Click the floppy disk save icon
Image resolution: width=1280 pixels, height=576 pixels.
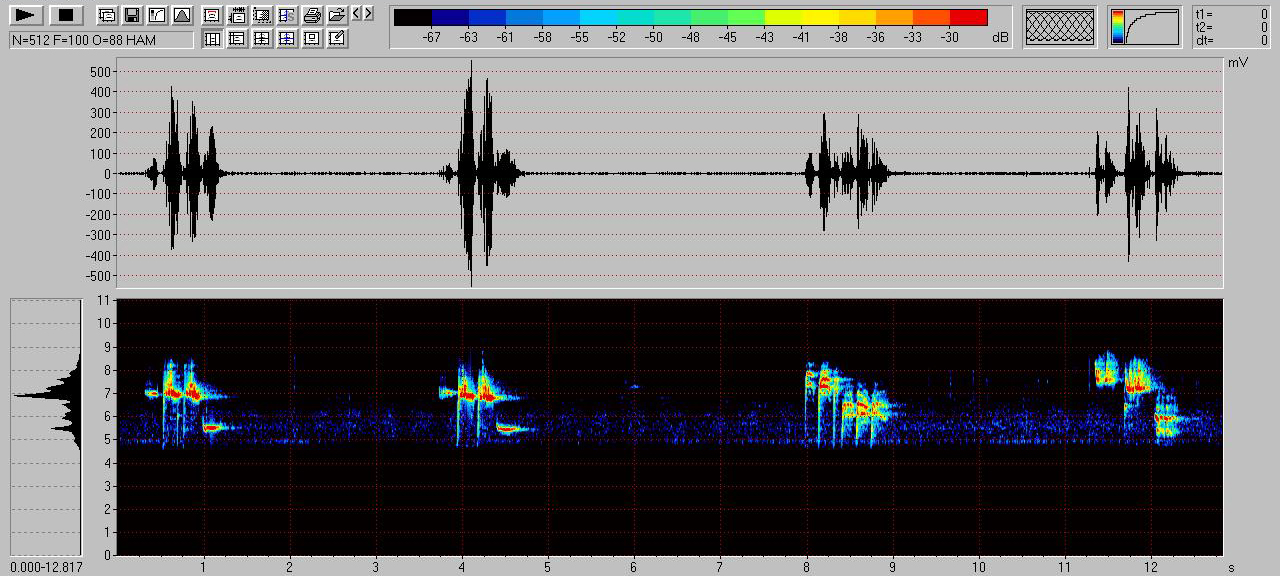tap(131, 15)
